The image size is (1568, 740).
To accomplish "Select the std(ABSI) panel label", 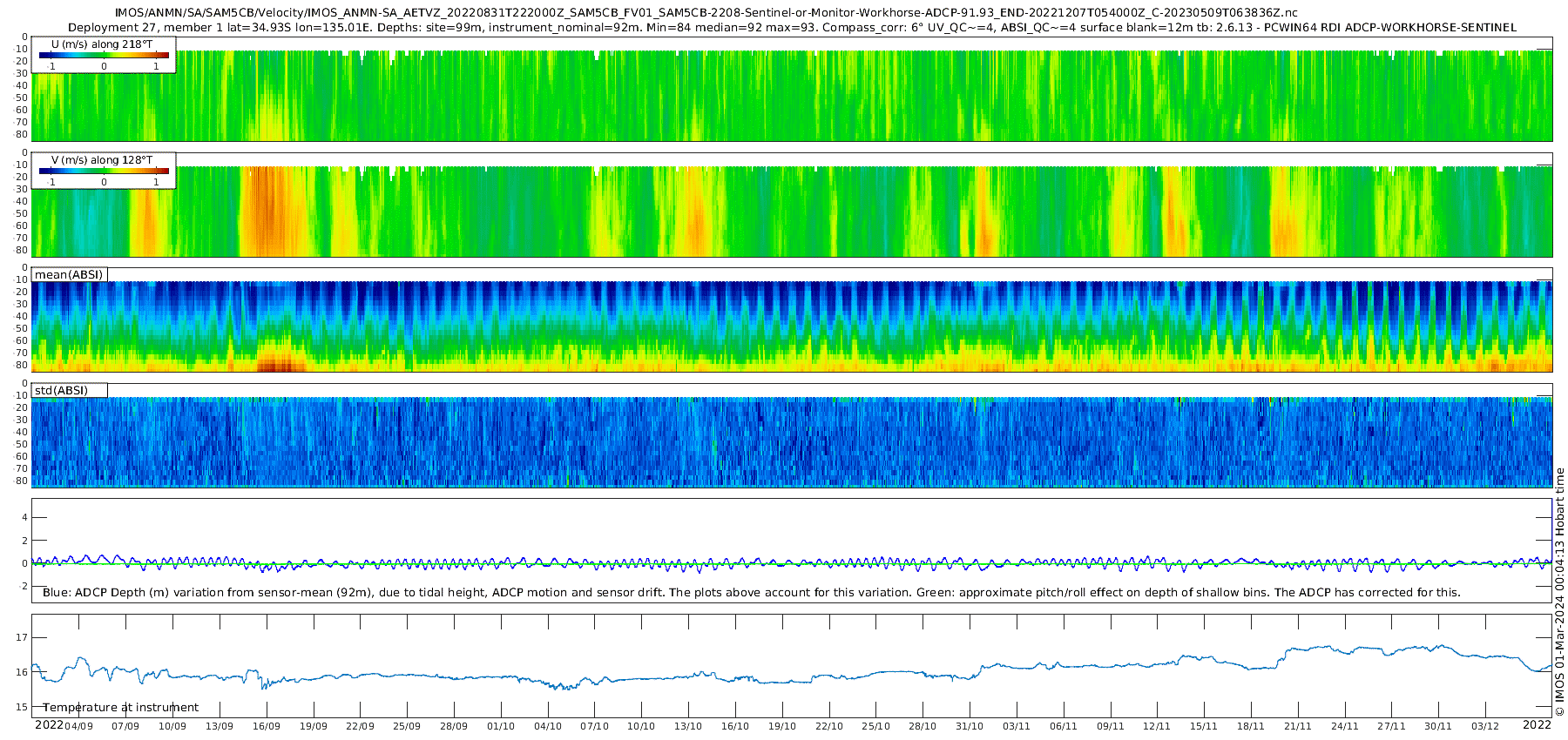I will tap(61, 391).
